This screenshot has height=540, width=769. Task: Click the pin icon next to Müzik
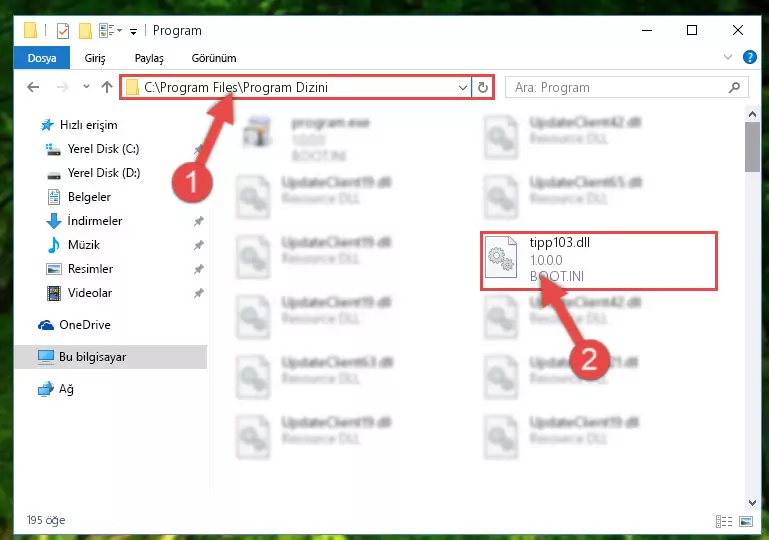click(199, 245)
